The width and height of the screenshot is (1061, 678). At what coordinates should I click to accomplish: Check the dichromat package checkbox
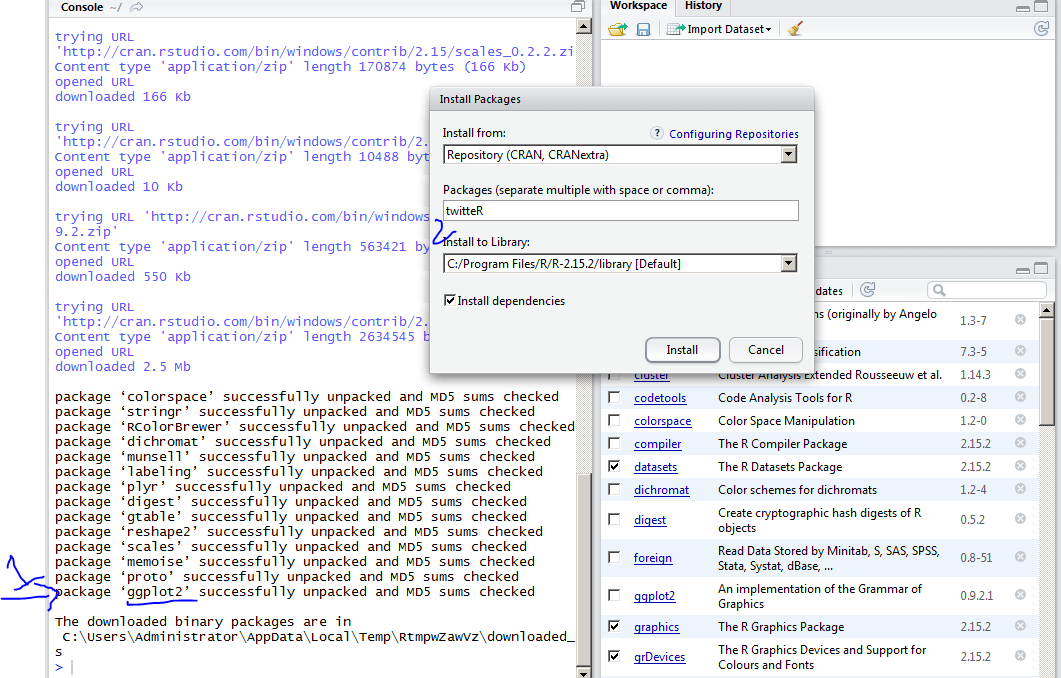click(614, 489)
